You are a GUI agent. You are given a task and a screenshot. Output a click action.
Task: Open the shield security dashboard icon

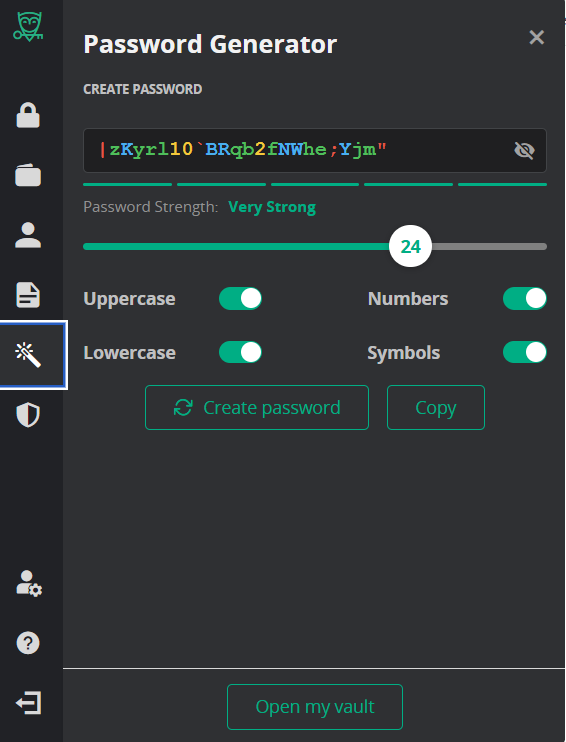point(28,415)
